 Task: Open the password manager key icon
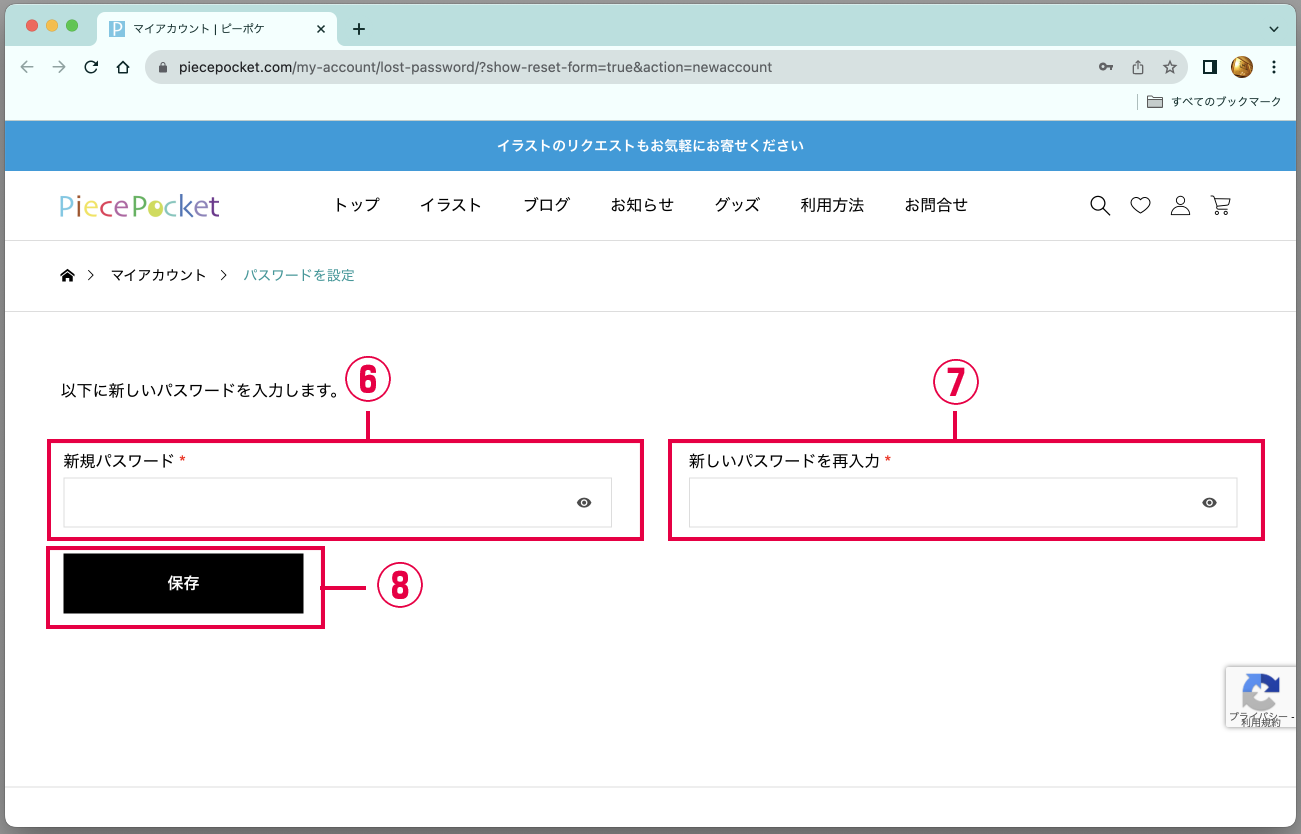pos(1105,68)
